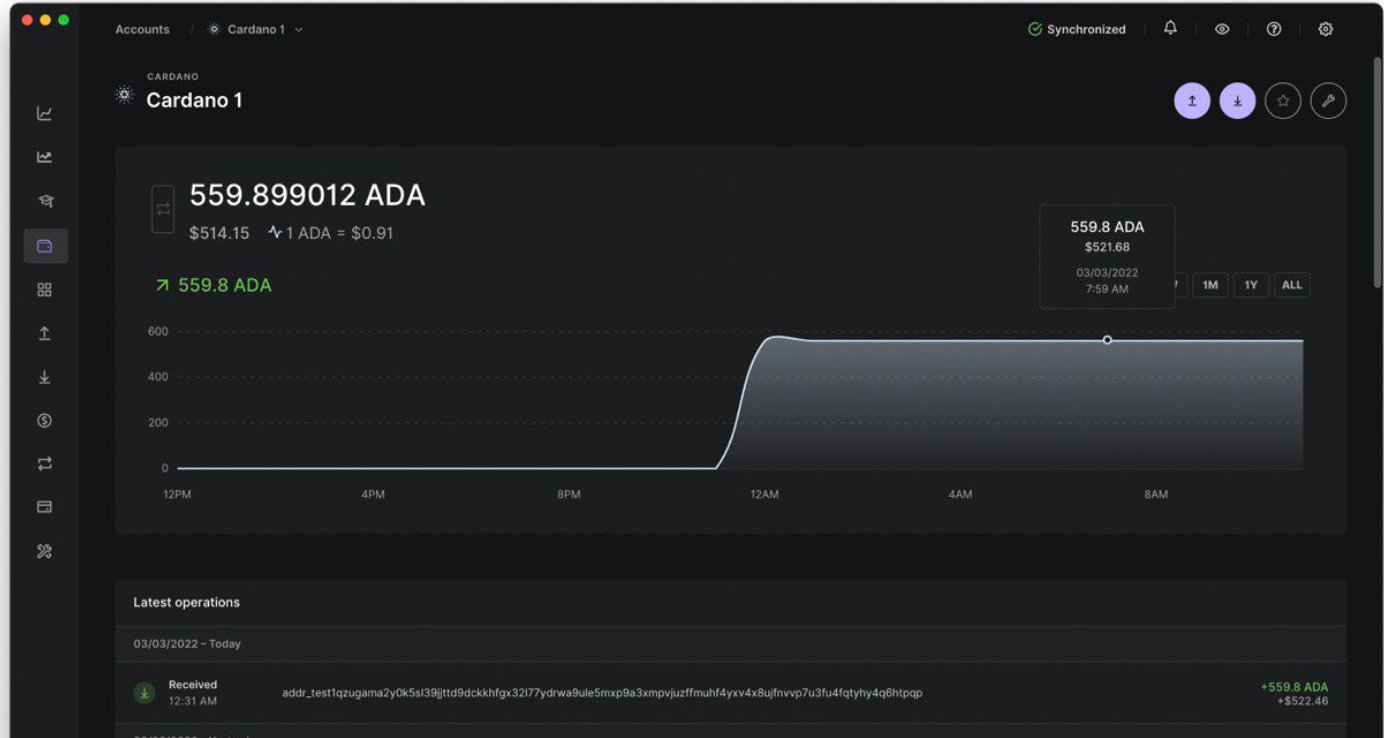Click the green 559.8 ADA change value
Viewport: 1384px width, 738px height.
tap(225, 285)
